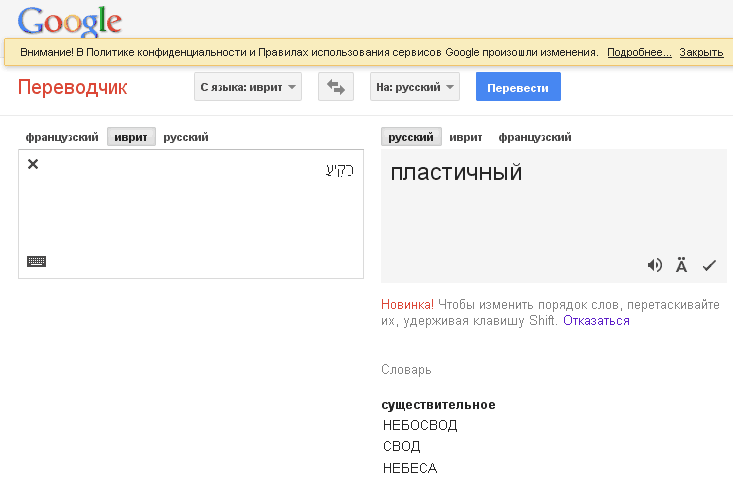Viewport: 733px width, 484px height.
Task: Select французский as source language
Action: coord(62,137)
